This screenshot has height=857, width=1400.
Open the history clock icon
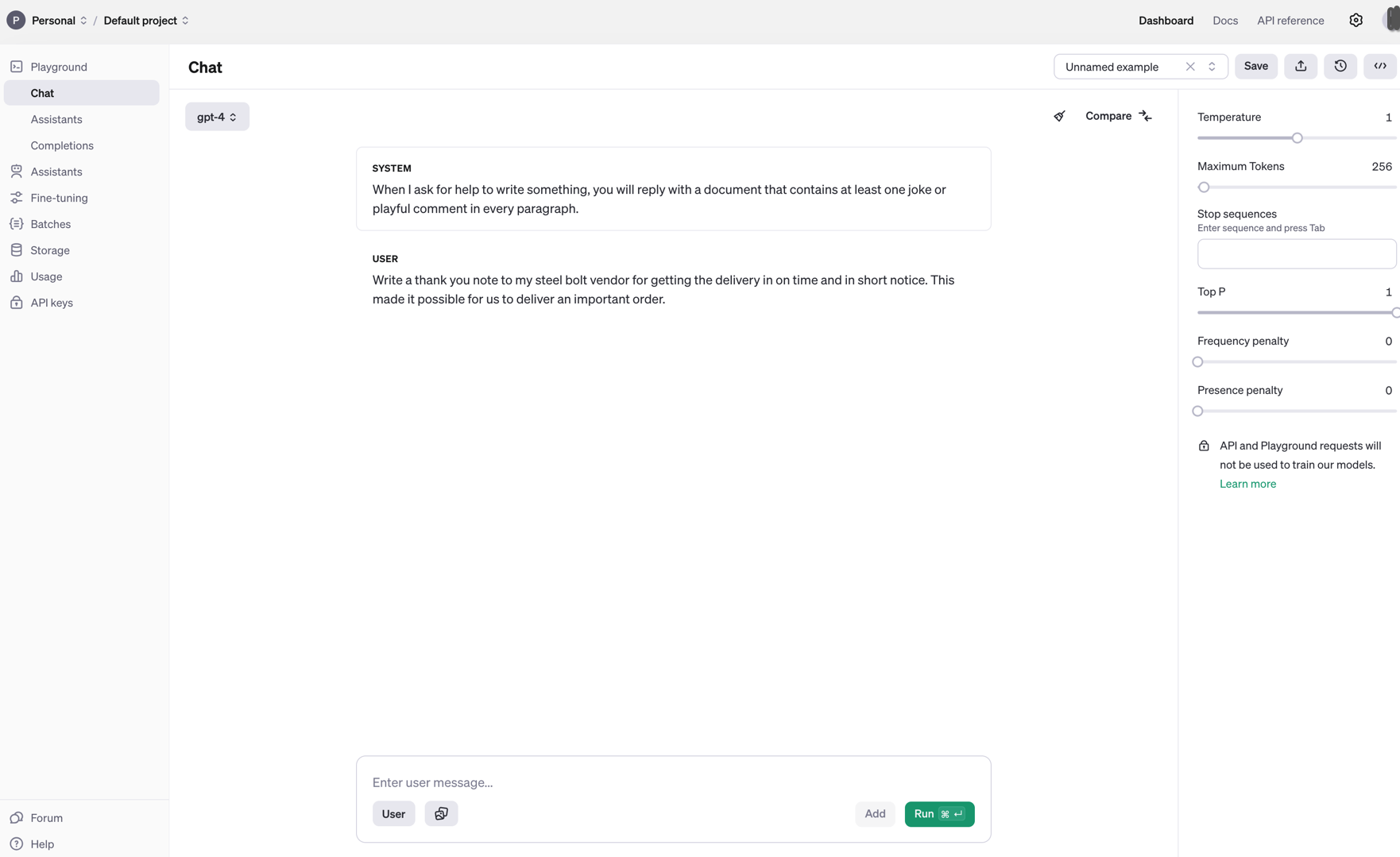pos(1340,67)
